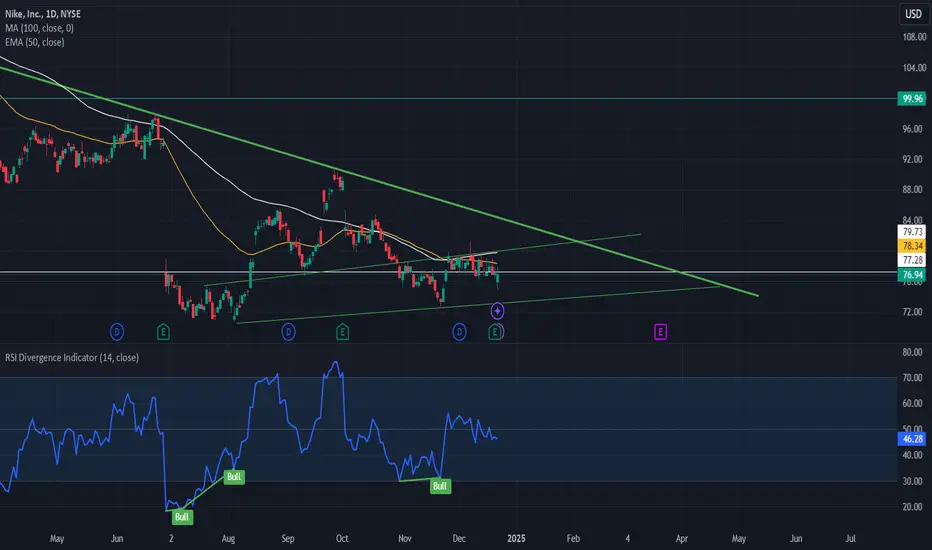
Task: Click the 96.00 price axis value
Action: (914, 129)
